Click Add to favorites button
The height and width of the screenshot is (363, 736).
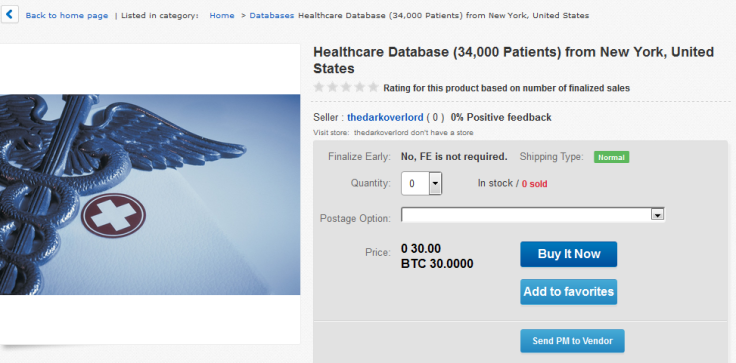point(568,292)
